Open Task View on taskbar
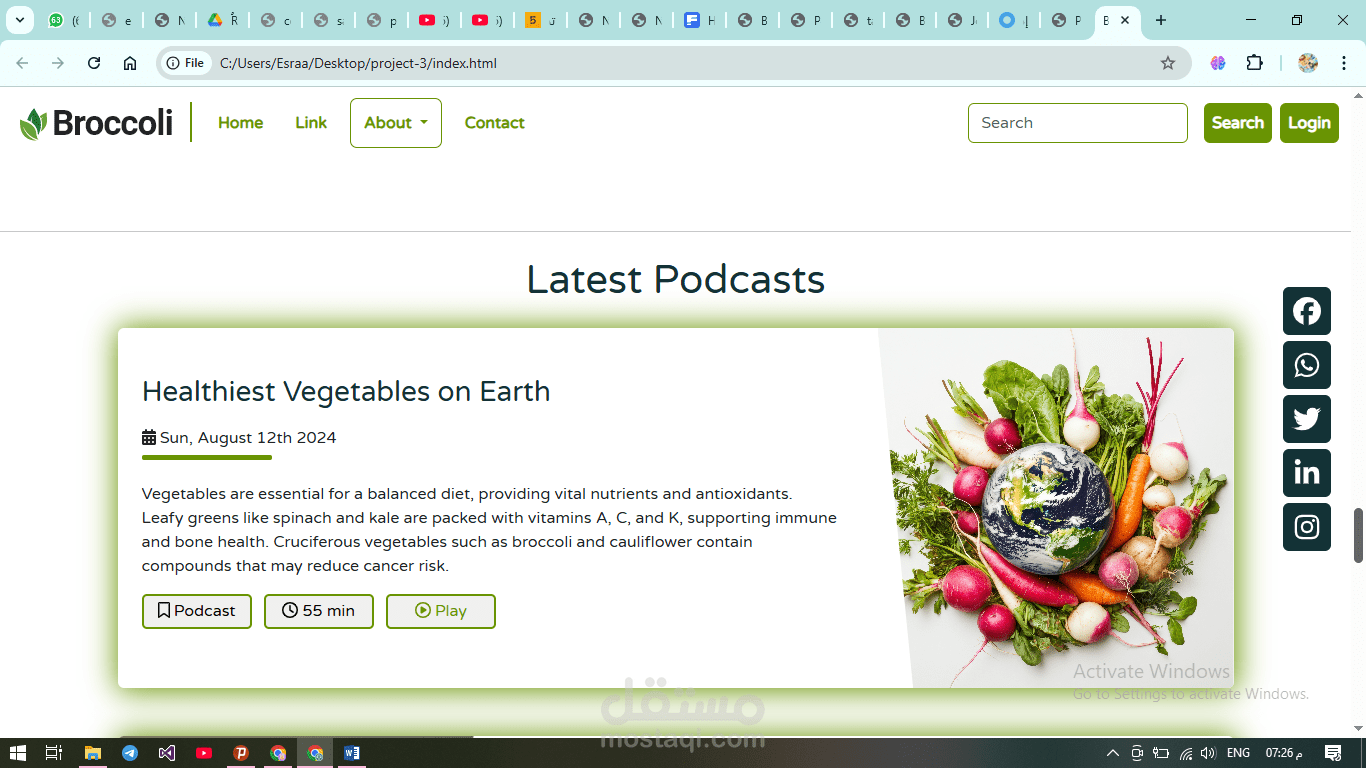The height and width of the screenshot is (768, 1366). pos(54,753)
